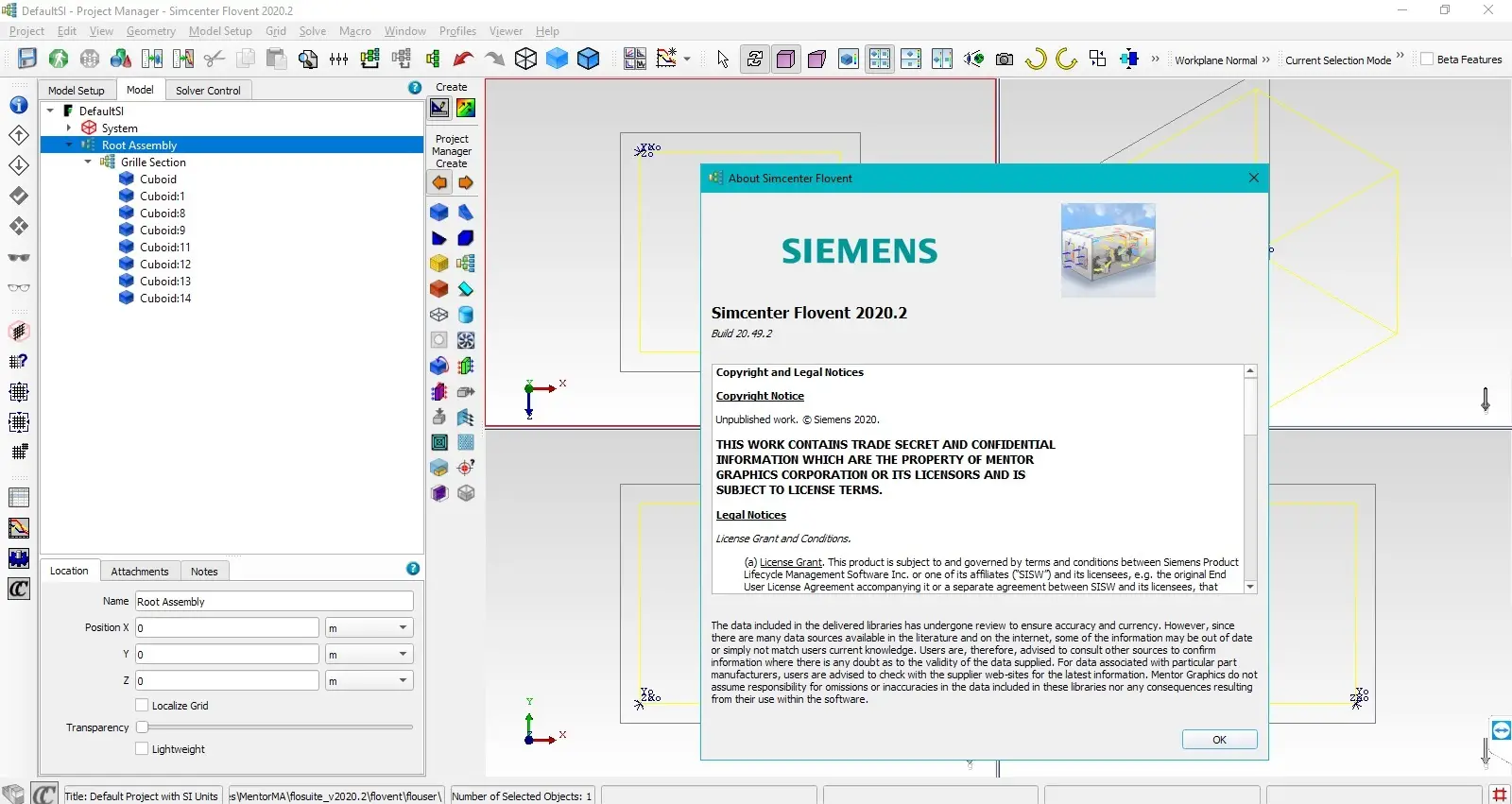
Task: Open the Macro menu
Action: coord(355,31)
